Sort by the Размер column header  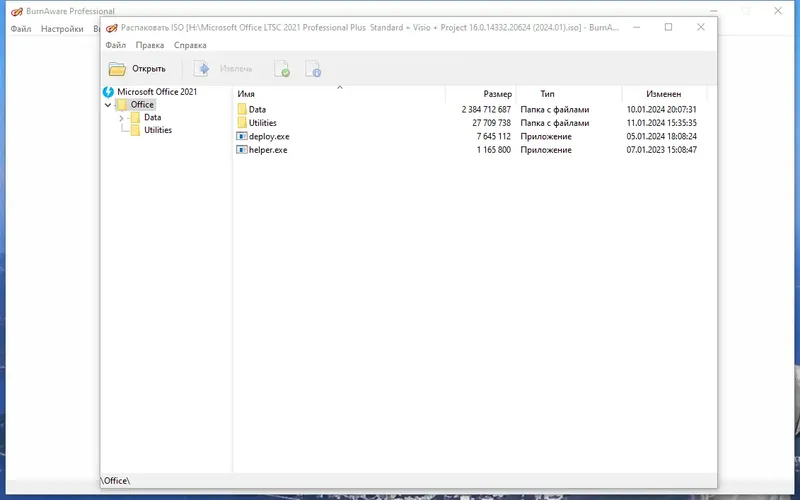[x=481, y=94]
